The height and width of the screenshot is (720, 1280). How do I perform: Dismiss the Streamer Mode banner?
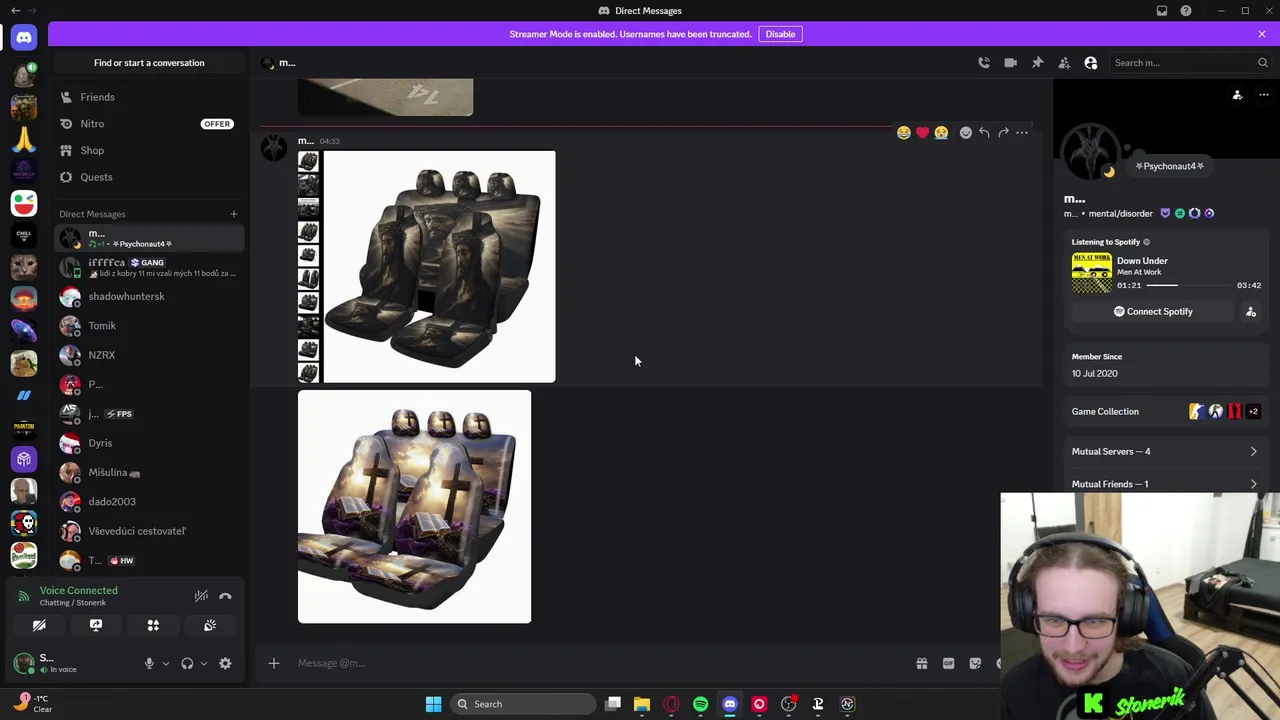(1262, 34)
